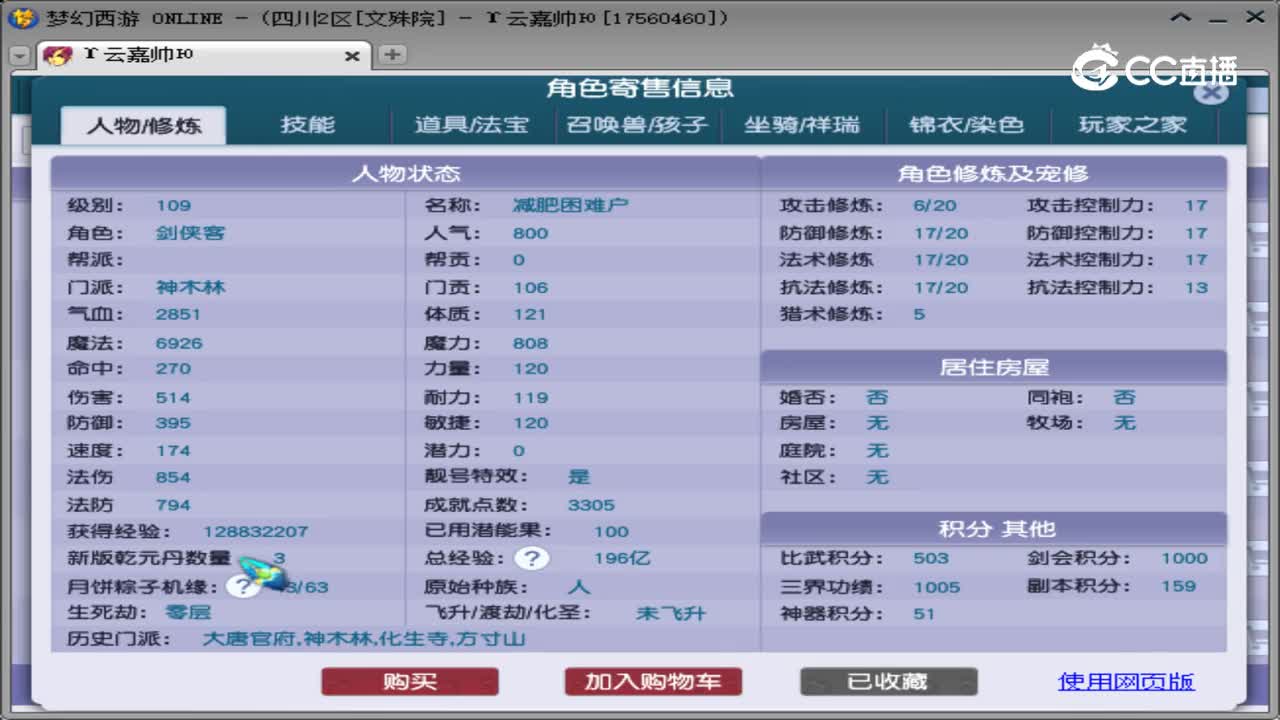Click the 三界功绩 value 1005
This screenshot has height=720, width=1280.
point(936,587)
